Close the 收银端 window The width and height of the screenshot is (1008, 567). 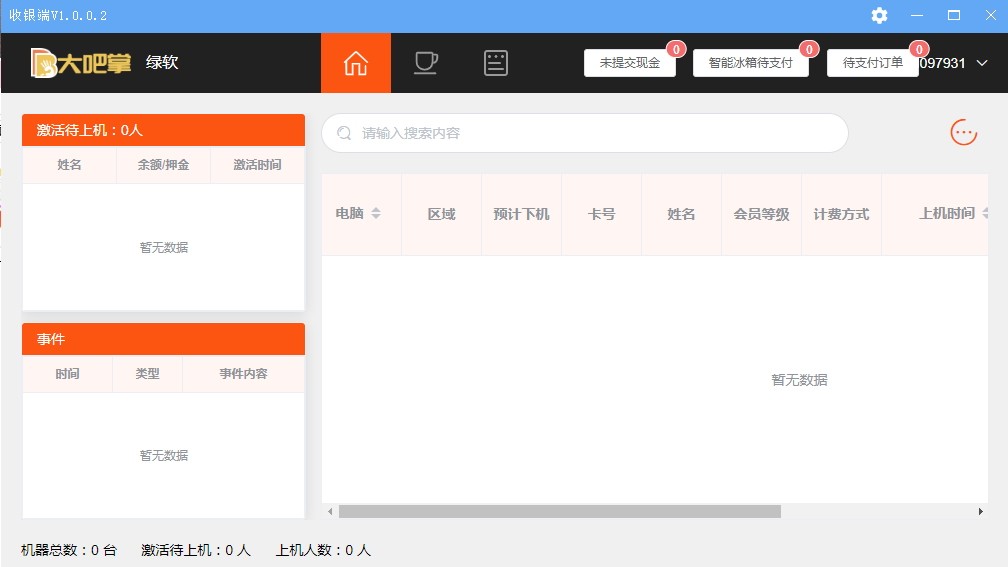point(991,15)
